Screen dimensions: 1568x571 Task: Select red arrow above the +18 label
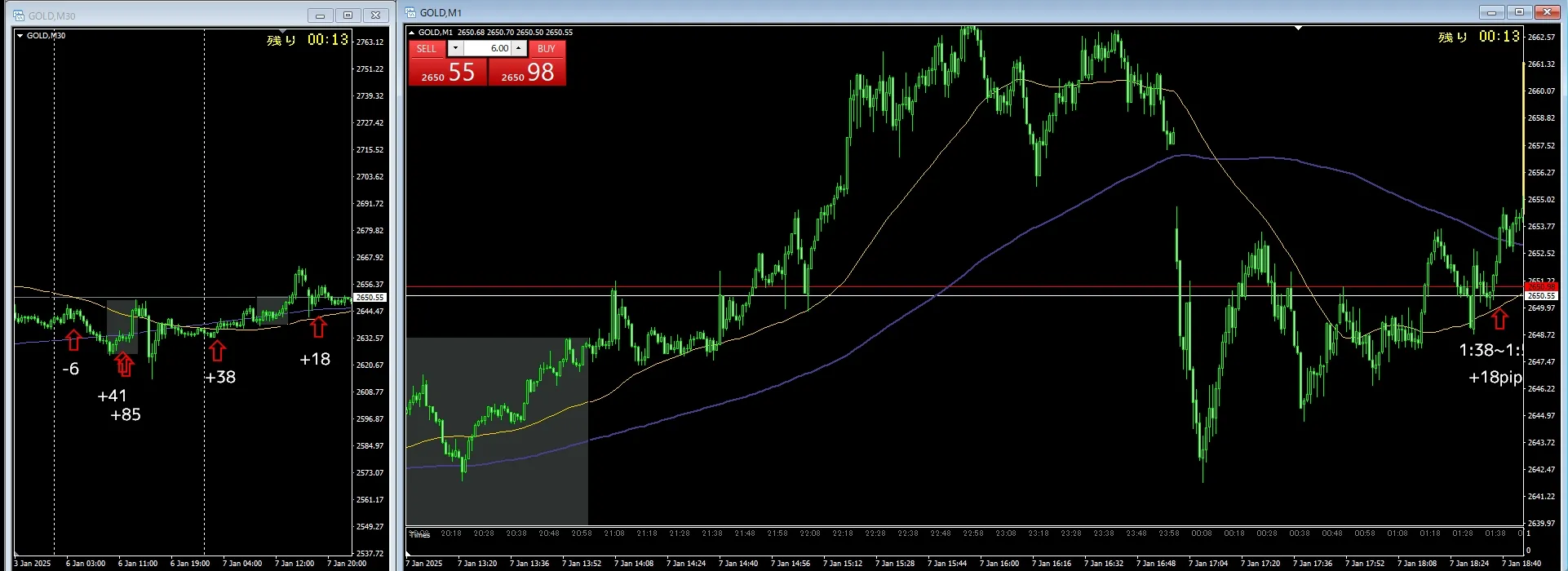(x=318, y=327)
